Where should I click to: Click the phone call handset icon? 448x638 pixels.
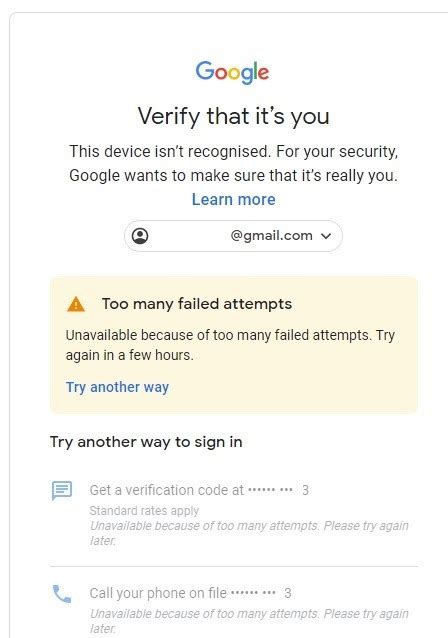(62, 594)
